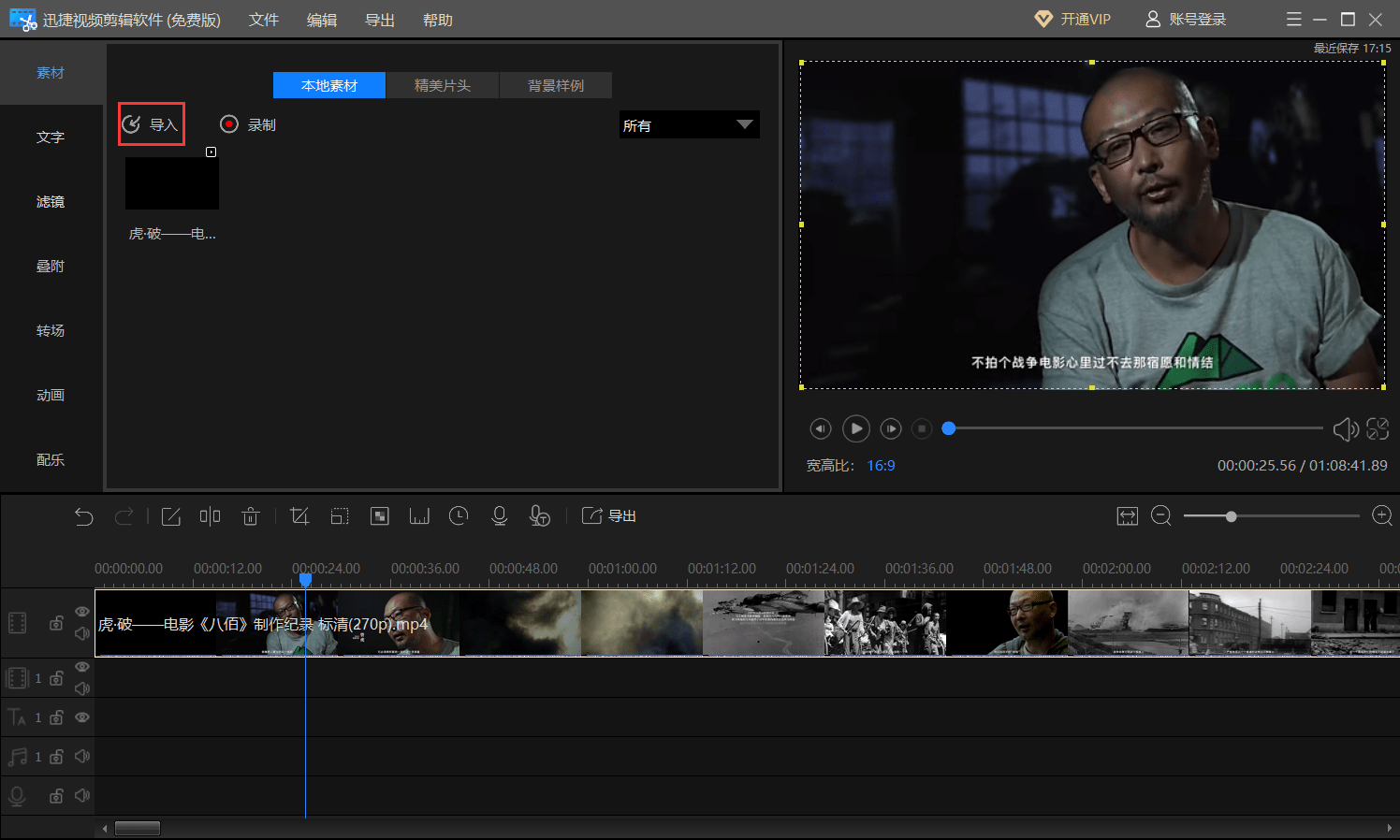Open the clip edit tool
Screen dimensions: 1400x840
[171, 516]
